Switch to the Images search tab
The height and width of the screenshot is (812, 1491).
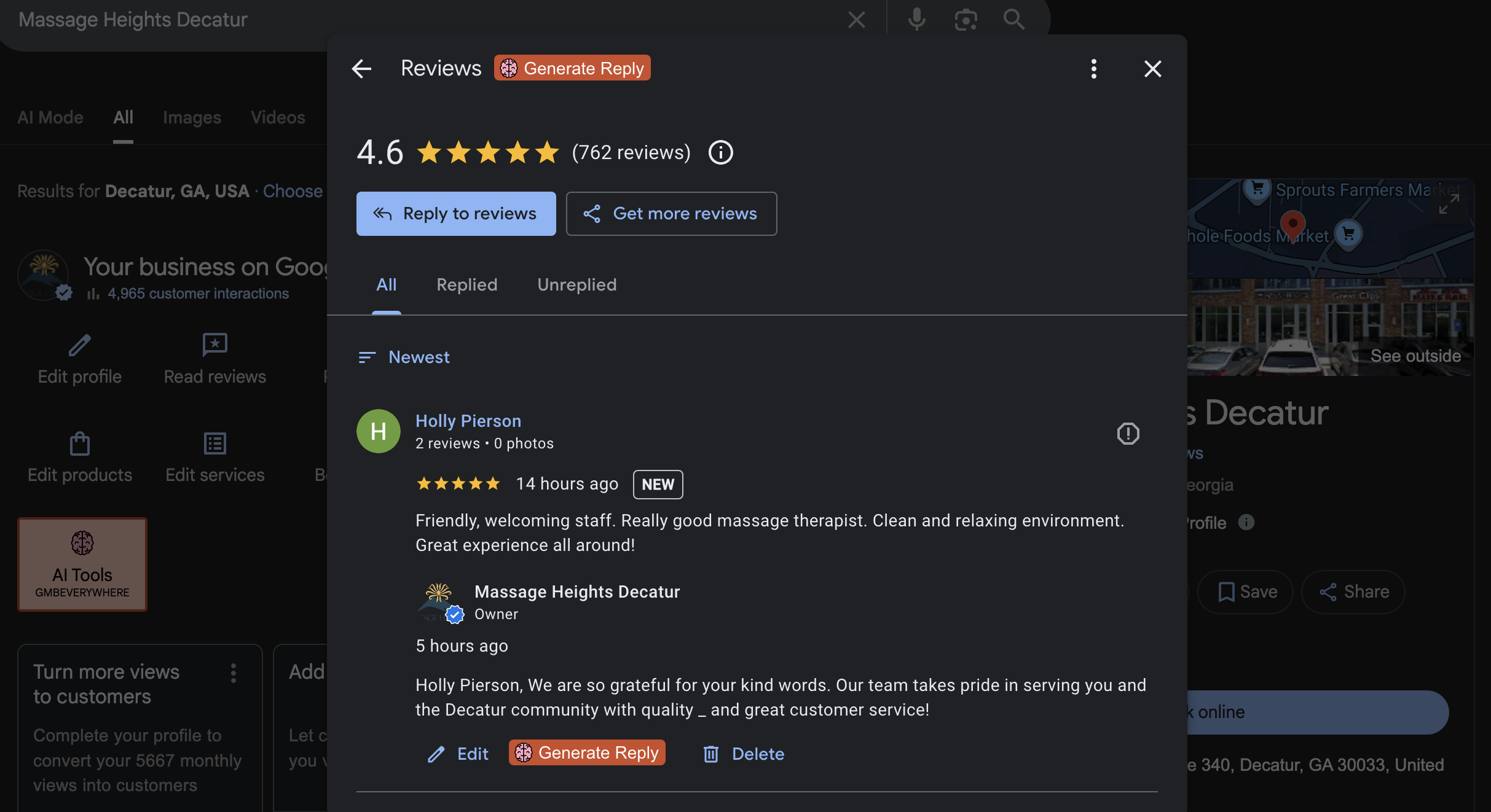pyautogui.click(x=192, y=117)
